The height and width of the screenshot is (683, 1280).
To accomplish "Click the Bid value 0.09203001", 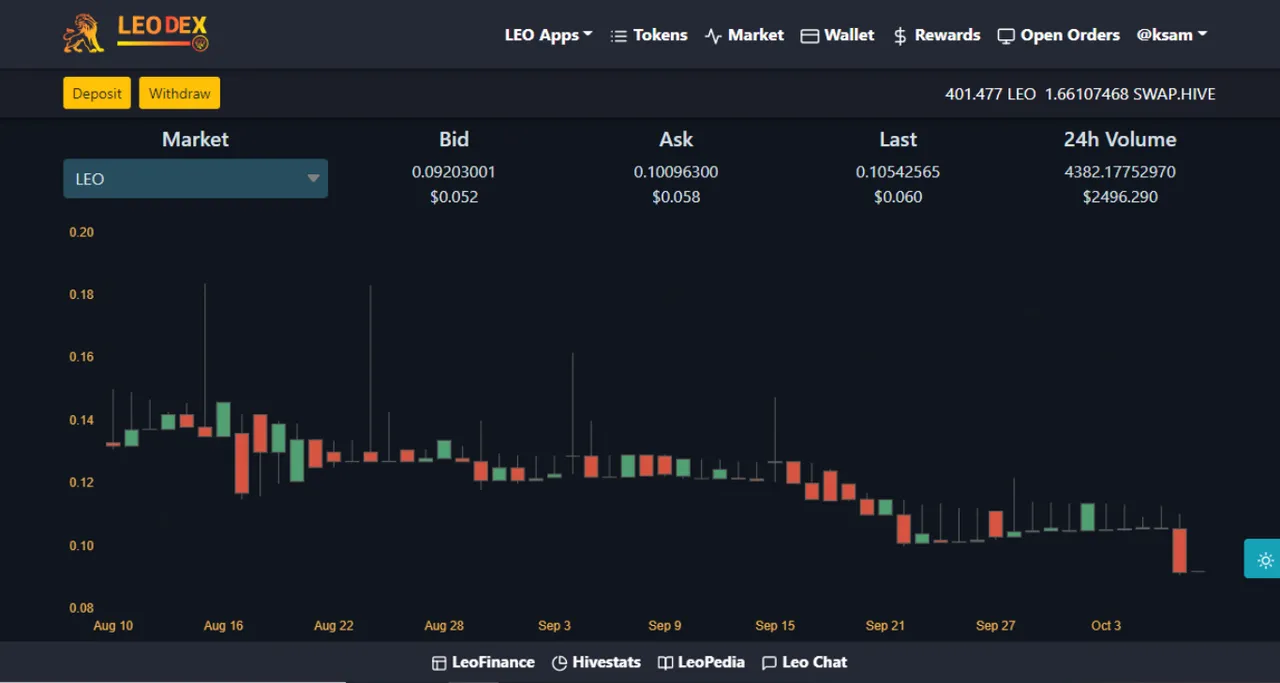I will coord(454,172).
